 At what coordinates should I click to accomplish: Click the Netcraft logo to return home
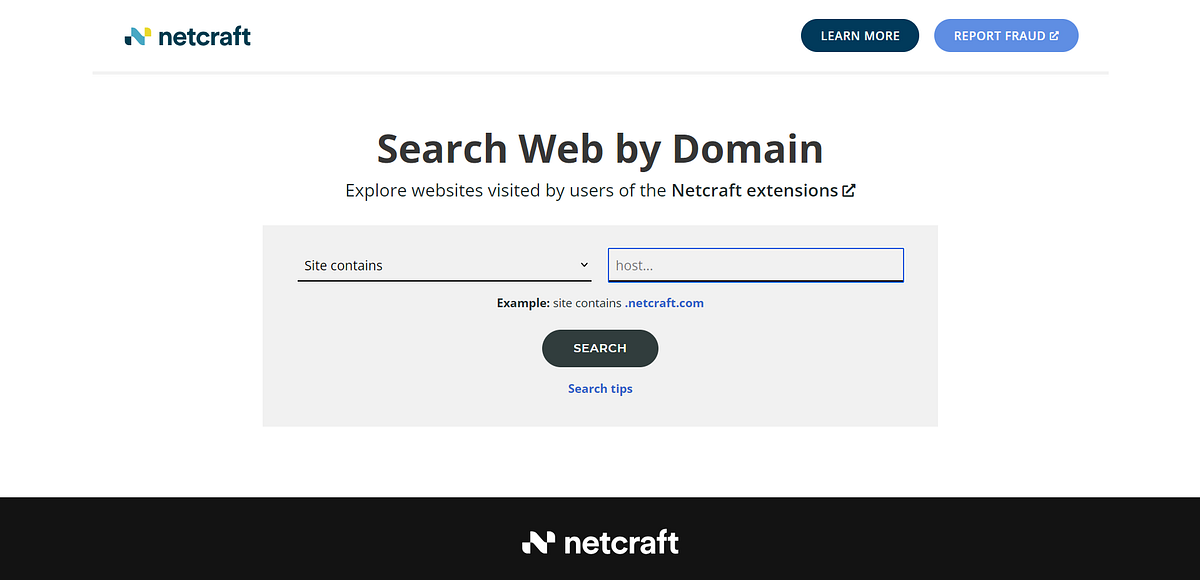click(x=187, y=35)
